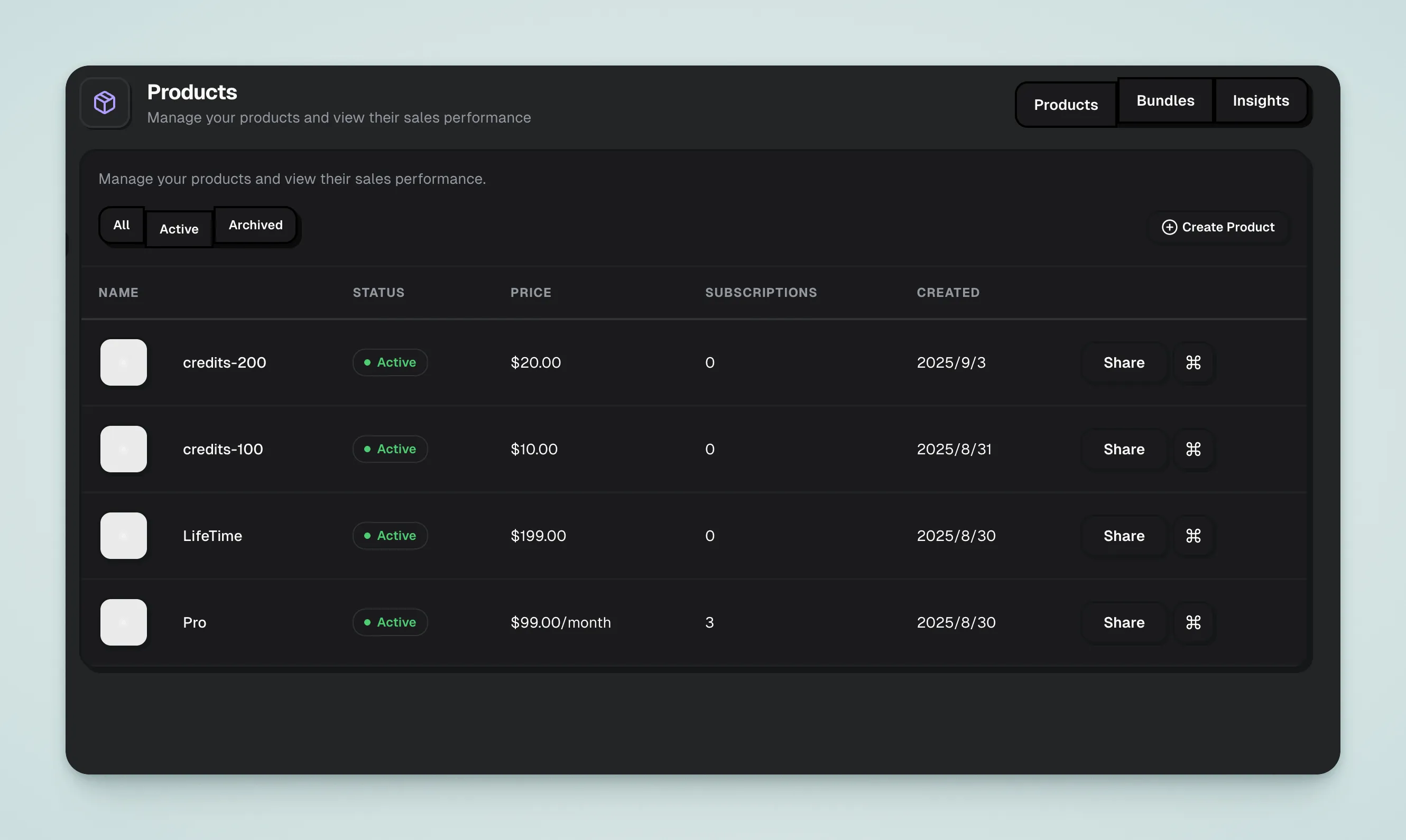Click the Price column header

[x=531, y=292]
